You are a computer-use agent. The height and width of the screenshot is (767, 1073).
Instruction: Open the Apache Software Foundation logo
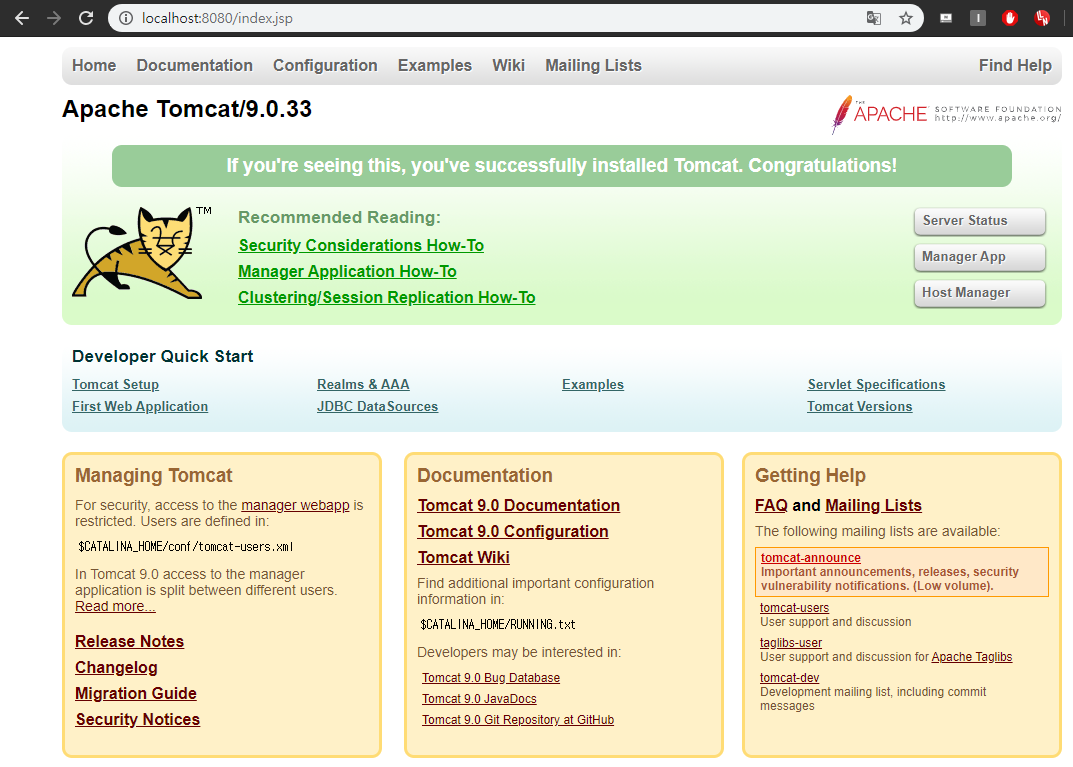click(x=946, y=114)
